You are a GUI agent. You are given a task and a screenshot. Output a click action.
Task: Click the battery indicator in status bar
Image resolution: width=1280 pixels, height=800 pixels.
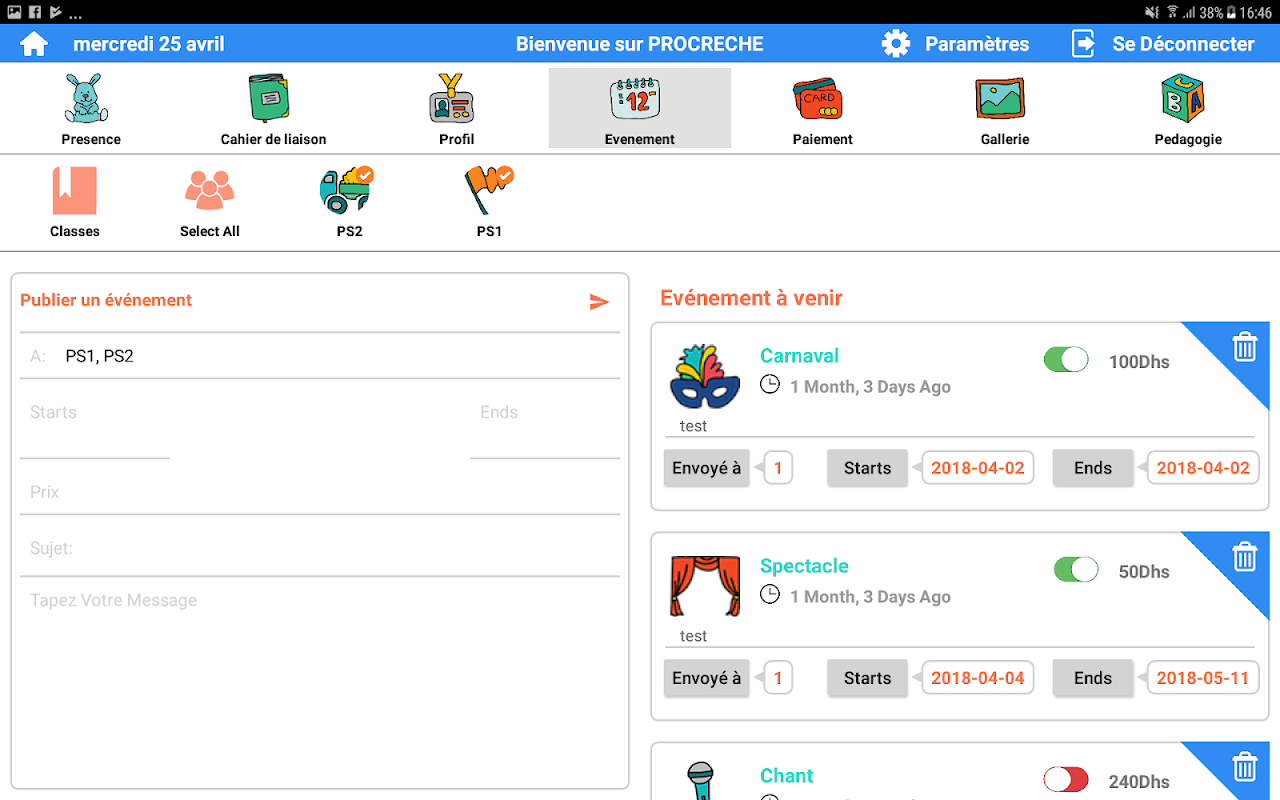point(1230,12)
